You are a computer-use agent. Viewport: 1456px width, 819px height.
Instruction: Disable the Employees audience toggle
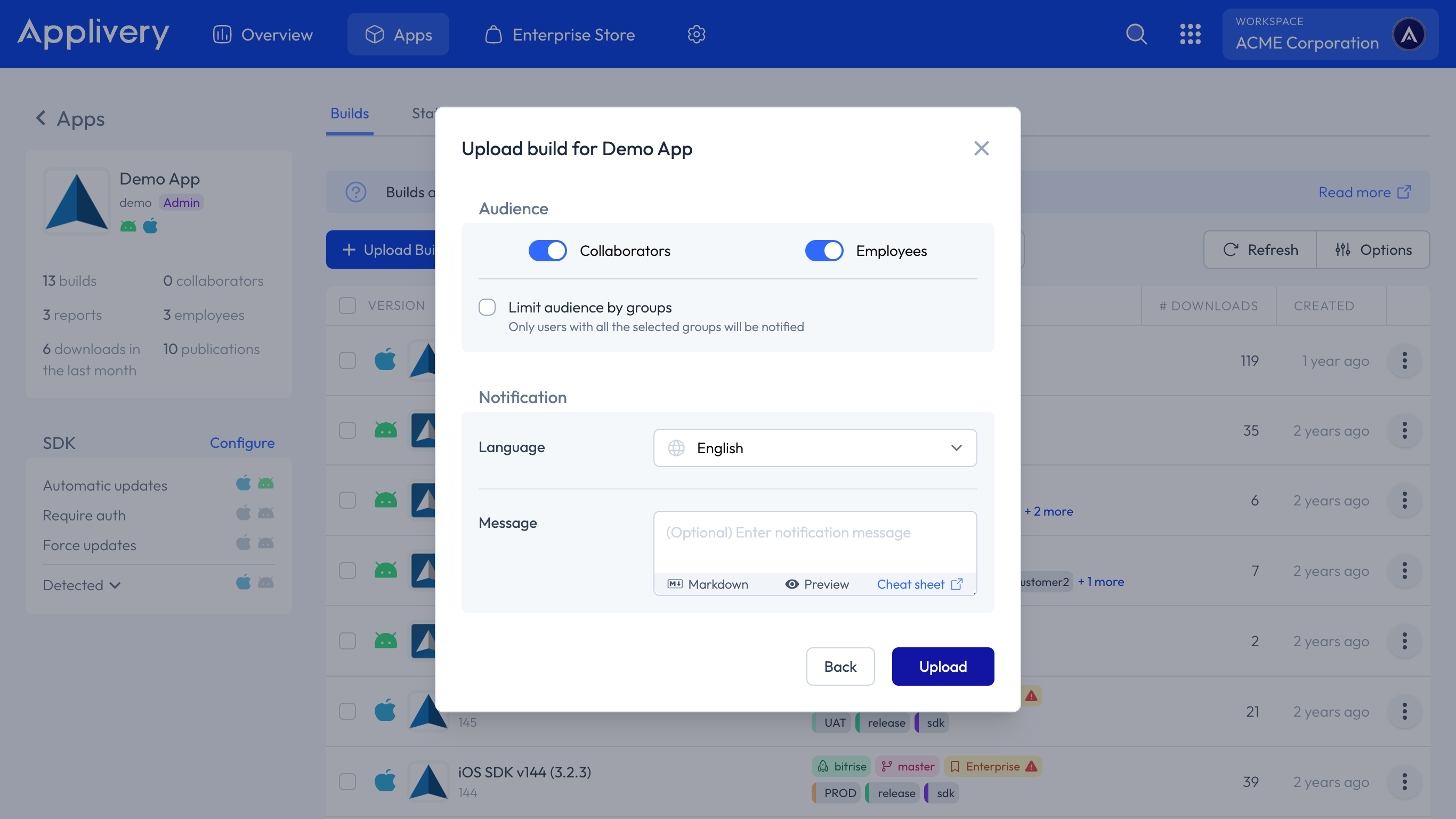[824, 250]
